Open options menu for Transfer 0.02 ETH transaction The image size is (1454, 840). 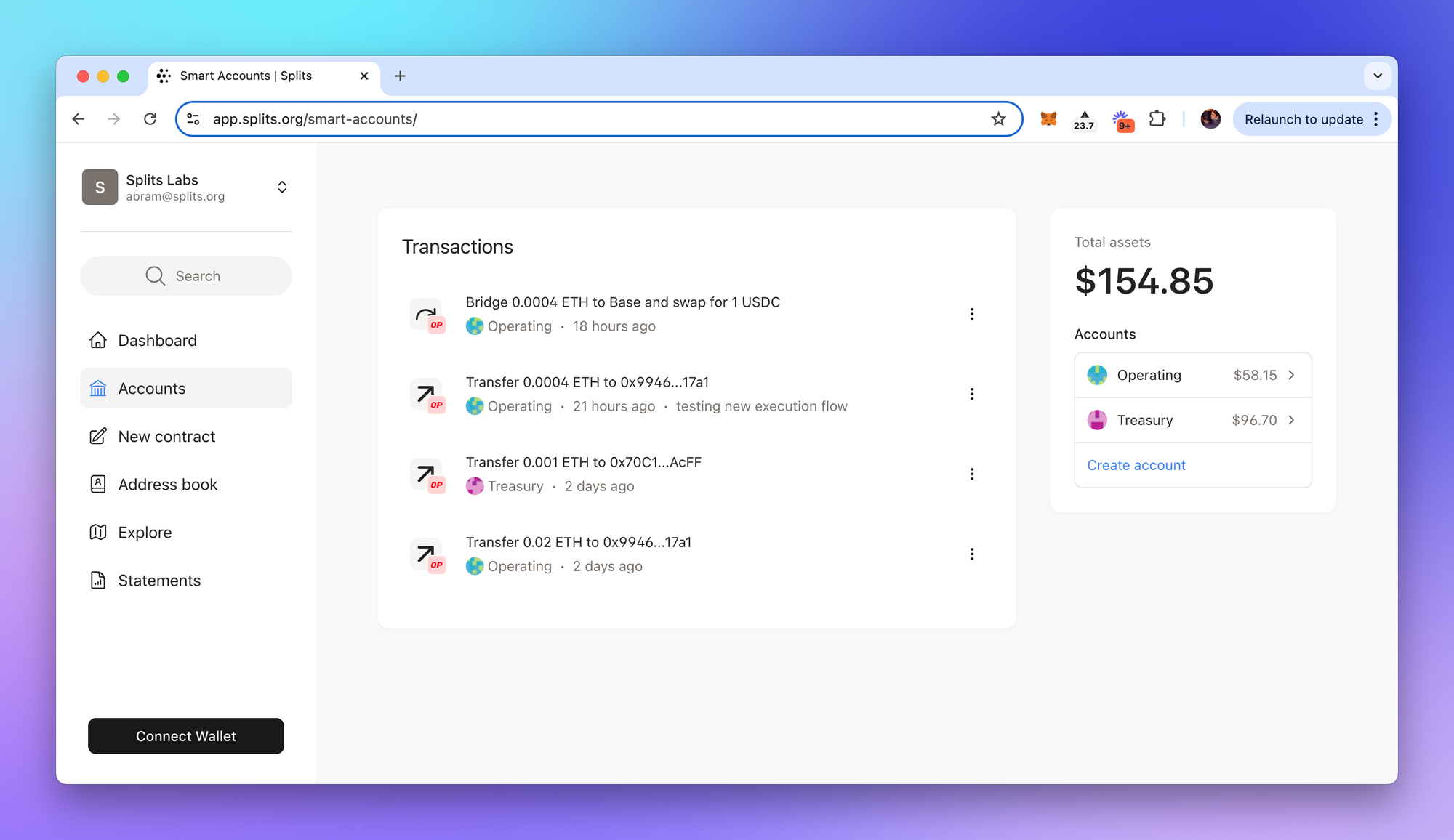tap(971, 554)
